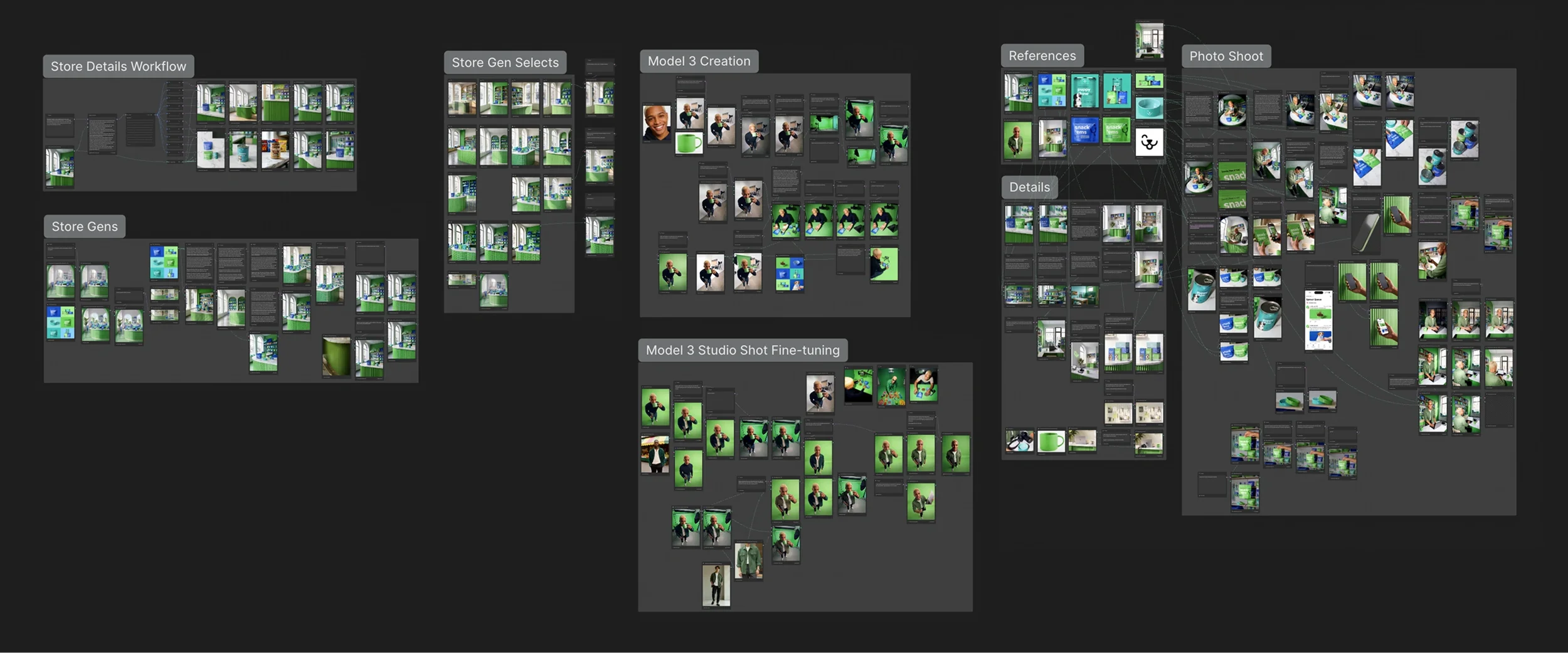The image size is (1568, 653).
Task: Select the Model 3 Creation group label
Action: (699, 61)
